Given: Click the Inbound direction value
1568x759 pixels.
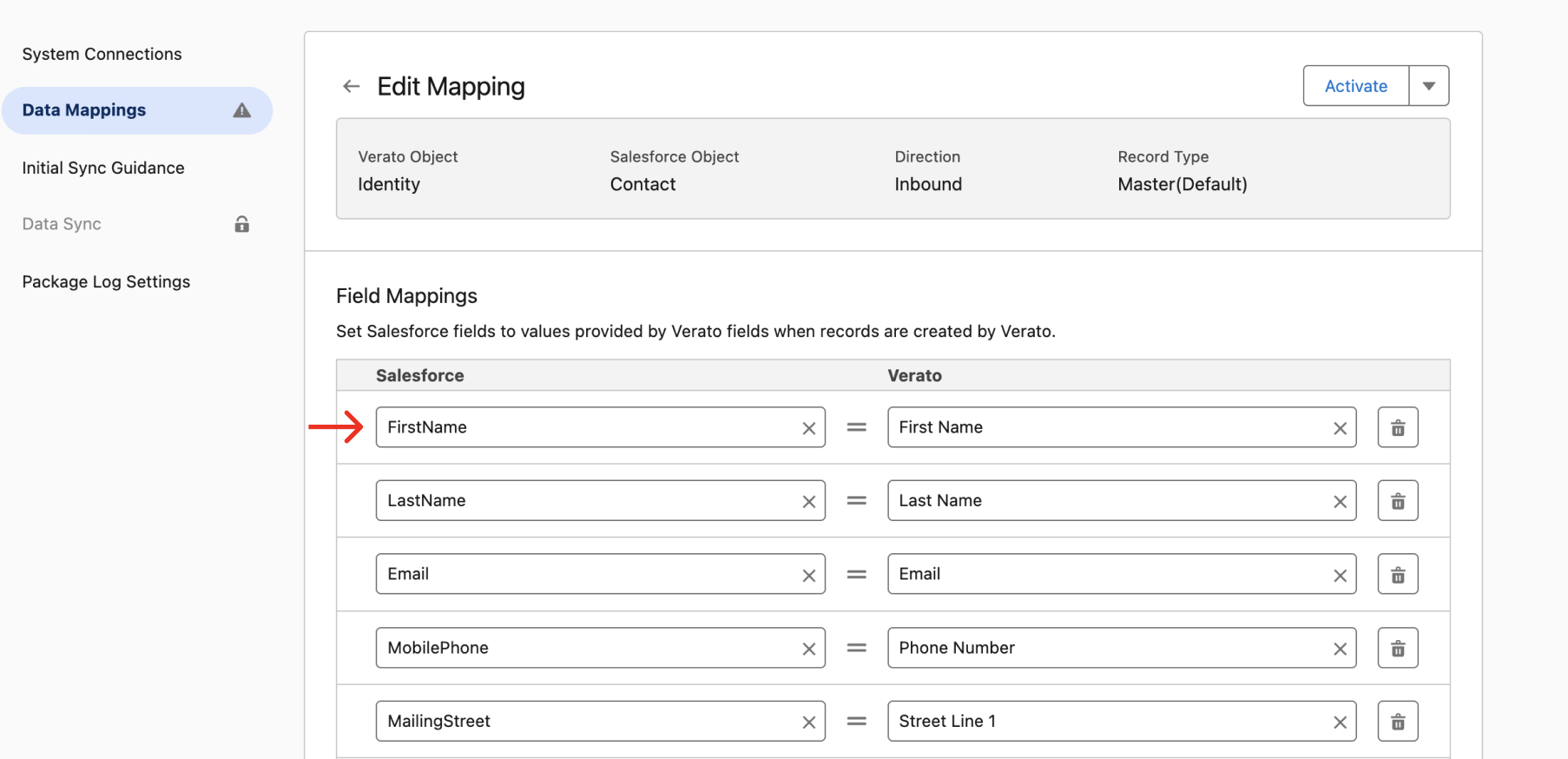Looking at the screenshot, I should 928,184.
